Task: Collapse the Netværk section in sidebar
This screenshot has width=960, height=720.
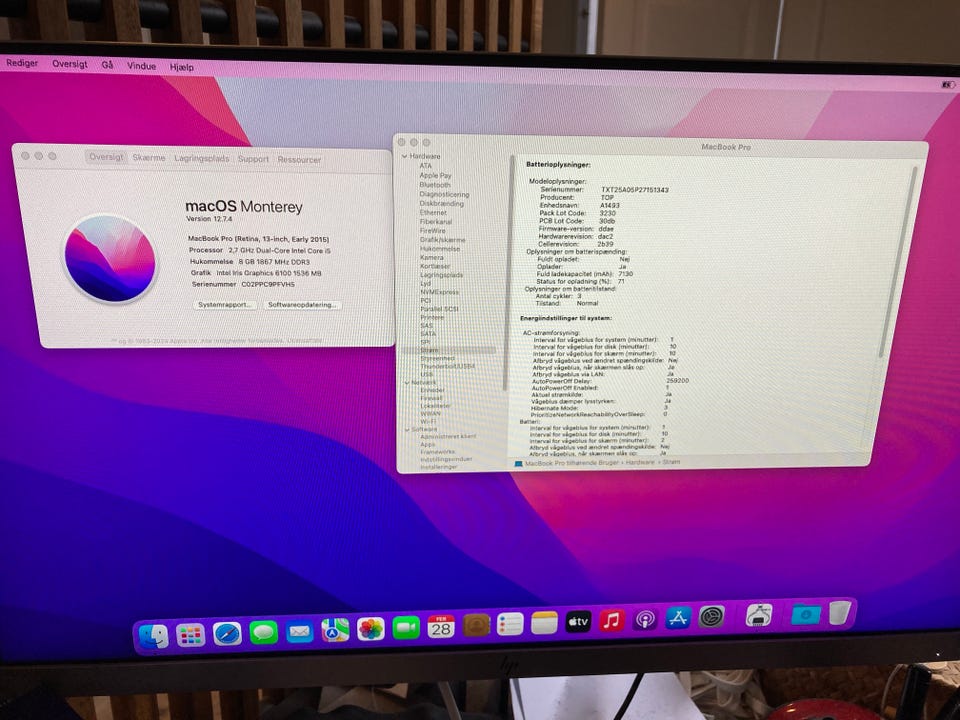Action: click(407, 383)
